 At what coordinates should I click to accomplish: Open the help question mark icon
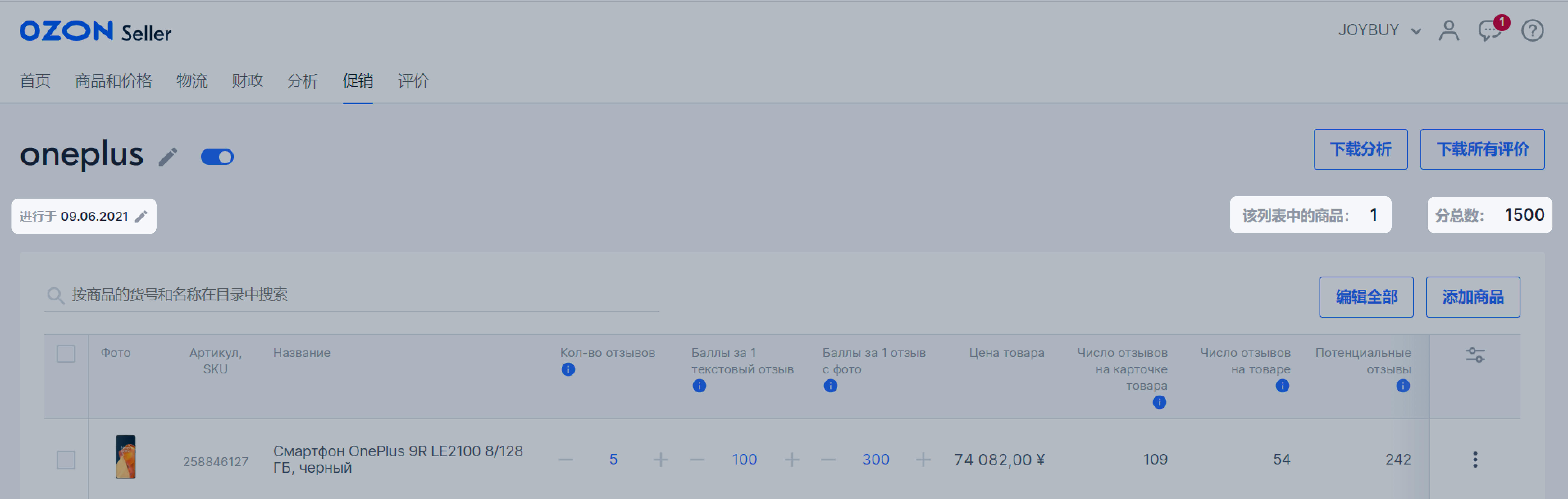(x=1532, y=30)
